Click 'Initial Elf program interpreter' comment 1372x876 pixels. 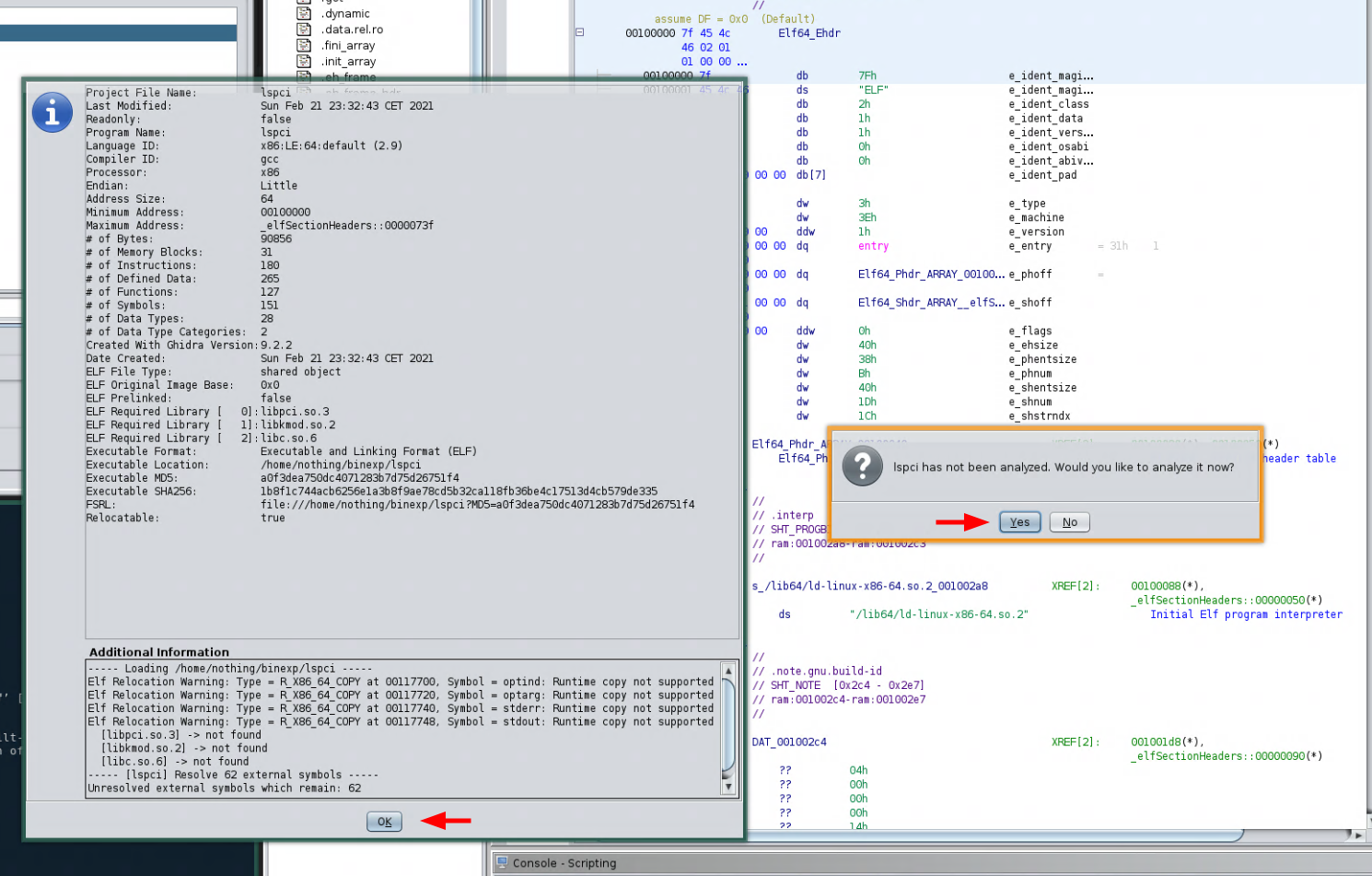pos(1246,614)
